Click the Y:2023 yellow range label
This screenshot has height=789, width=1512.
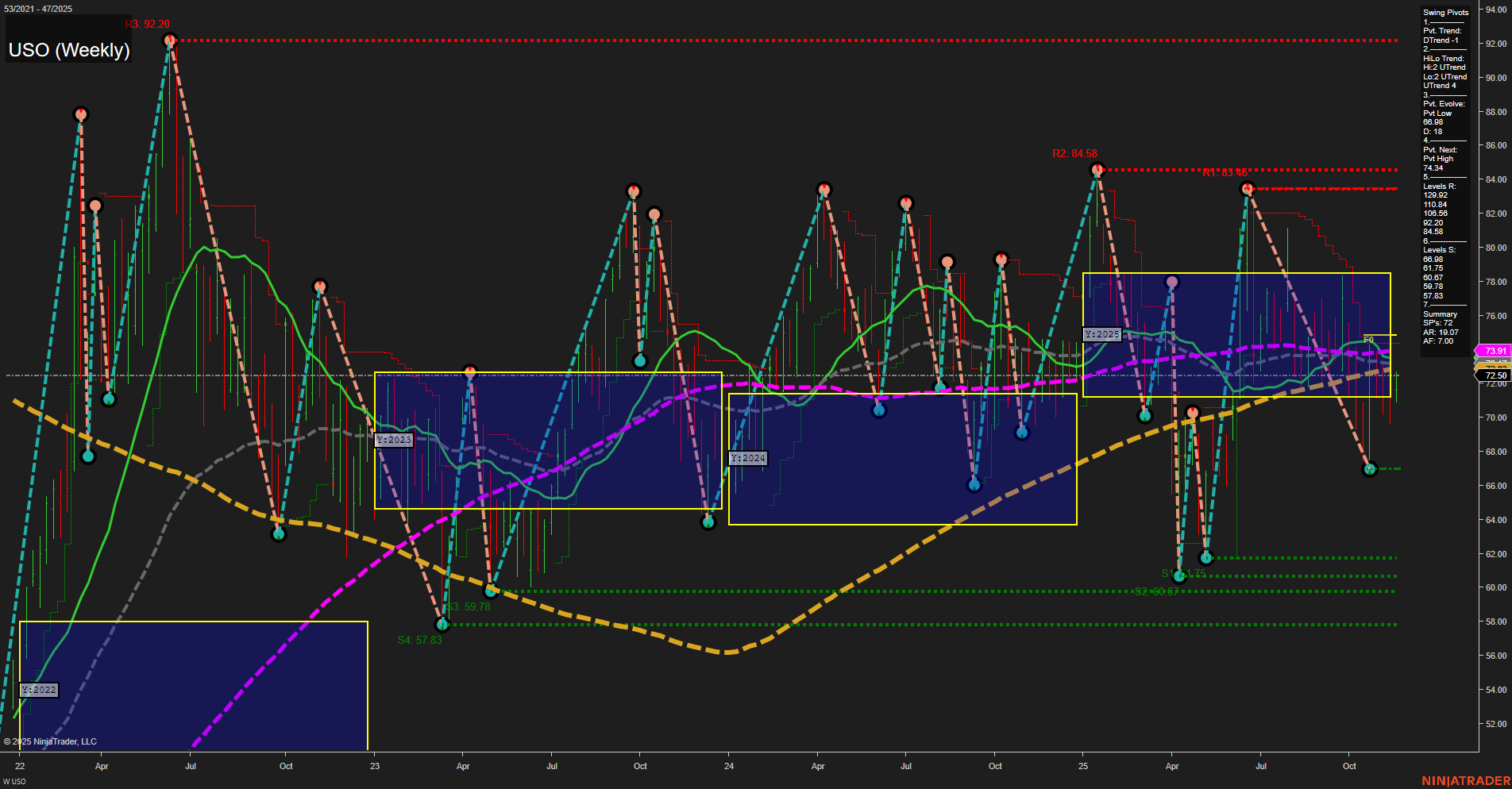[395, 438]
